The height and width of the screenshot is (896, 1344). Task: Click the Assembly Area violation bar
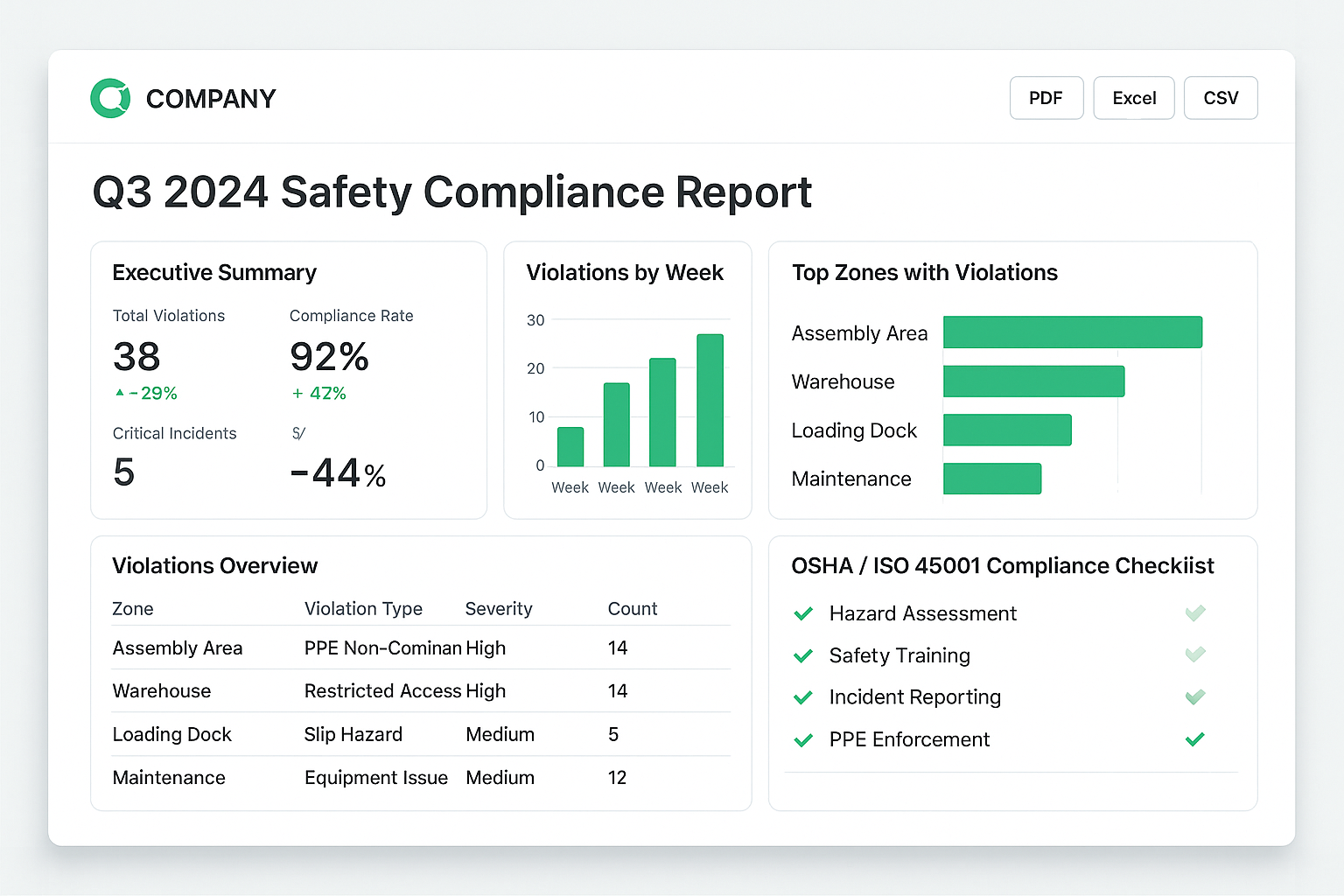point(1072,332)
